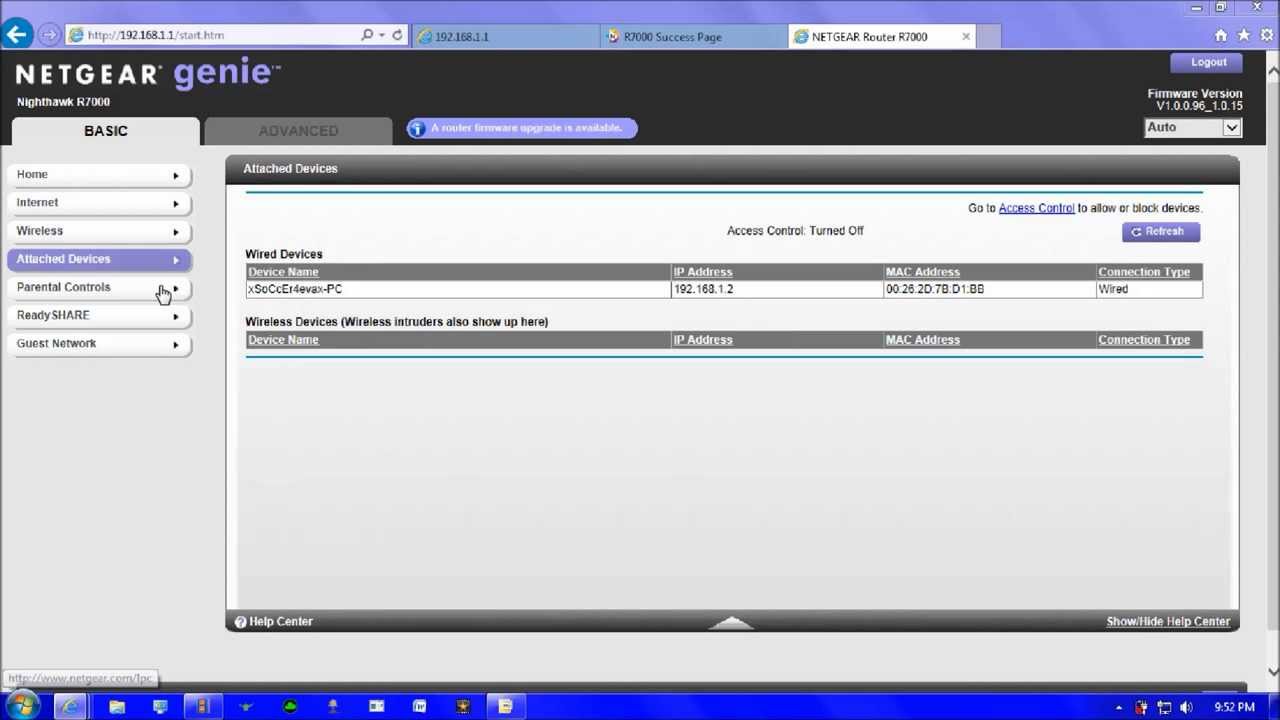The height and width of the screenshot is (720, 1280).
Task: Open the favorites star icon
Action: (x=1243, y=35)
